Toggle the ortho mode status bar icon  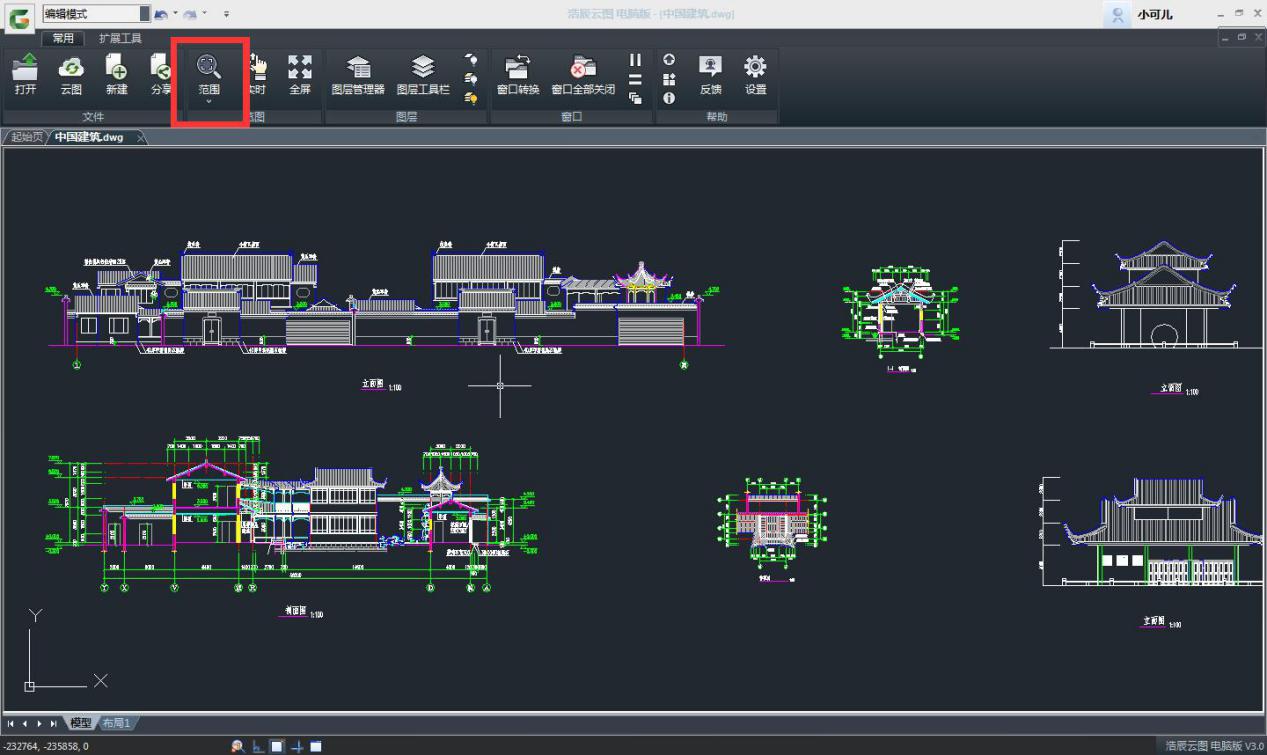pyautogui.click(x=258, y=746)
